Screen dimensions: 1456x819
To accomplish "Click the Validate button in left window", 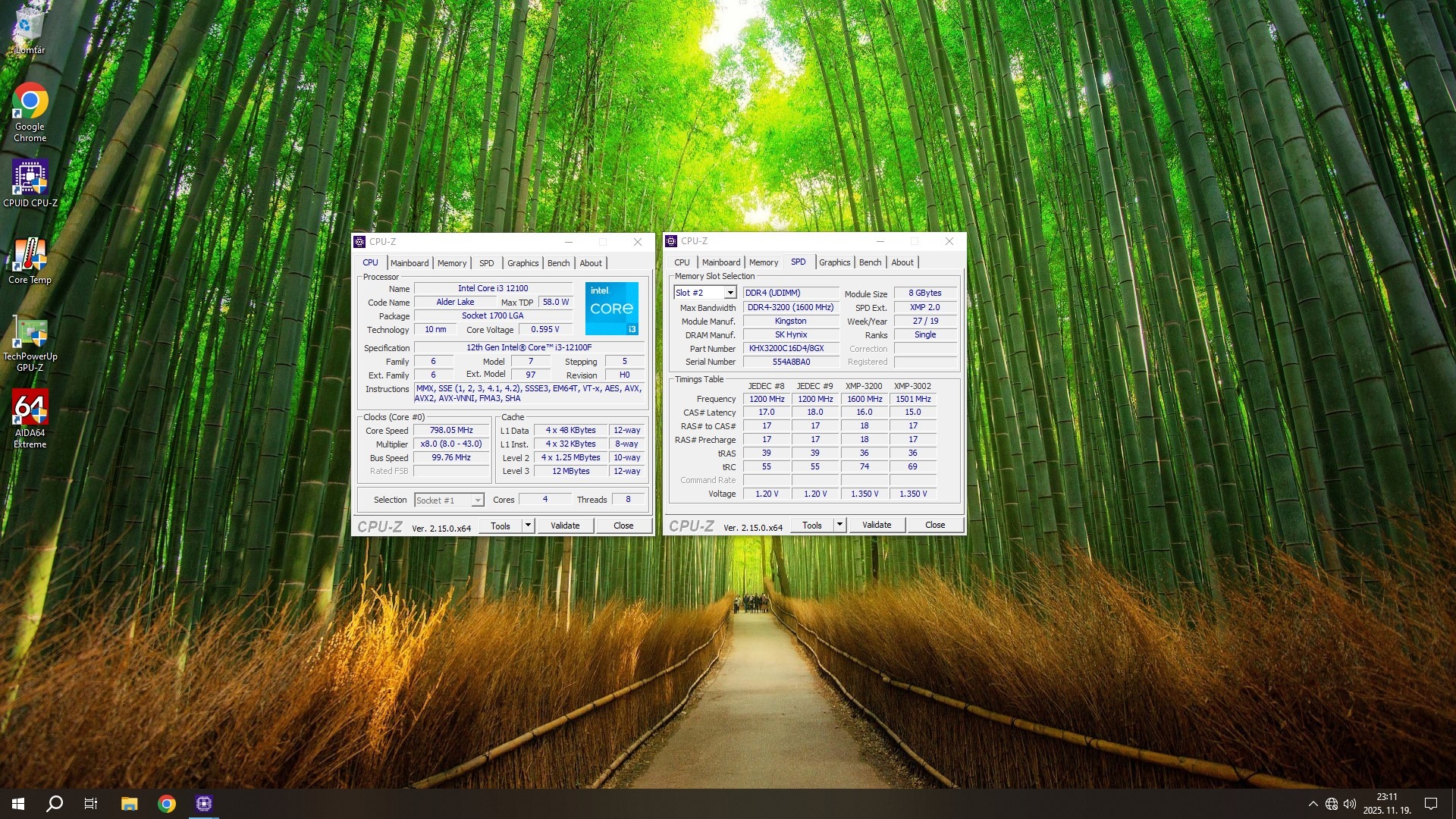I will pyautogui.click(x=565, y=526).
